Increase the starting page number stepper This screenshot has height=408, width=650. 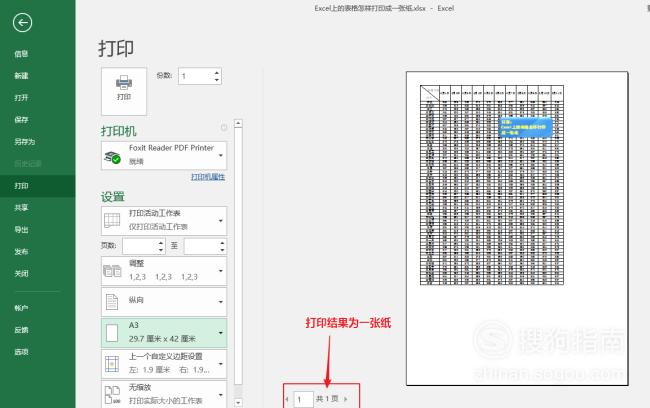pos(161,243)
